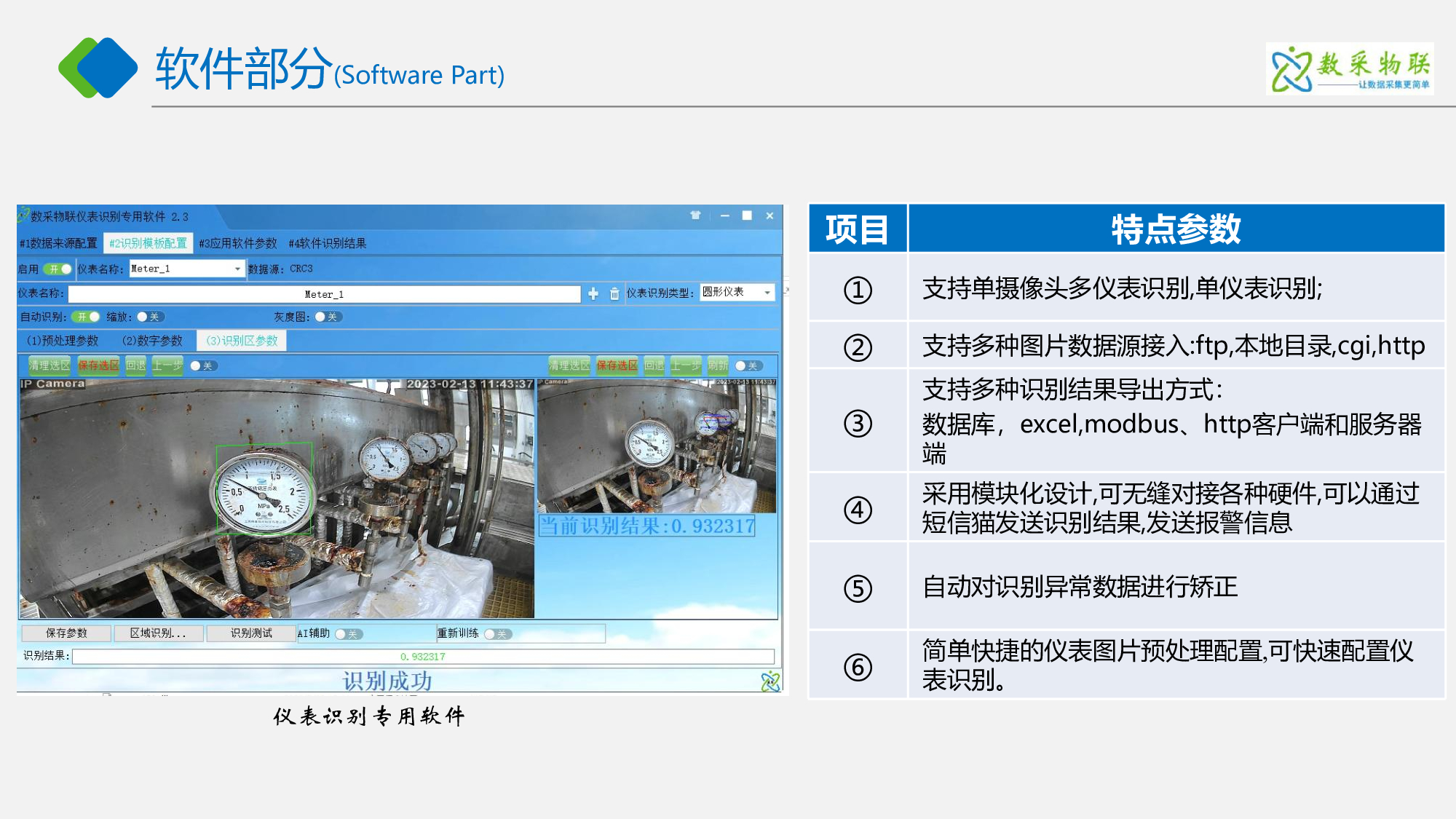The image size is (1456, 819).
Task: Click 保存选区 in the left image toolbar
Action: (x=98, y=365)
